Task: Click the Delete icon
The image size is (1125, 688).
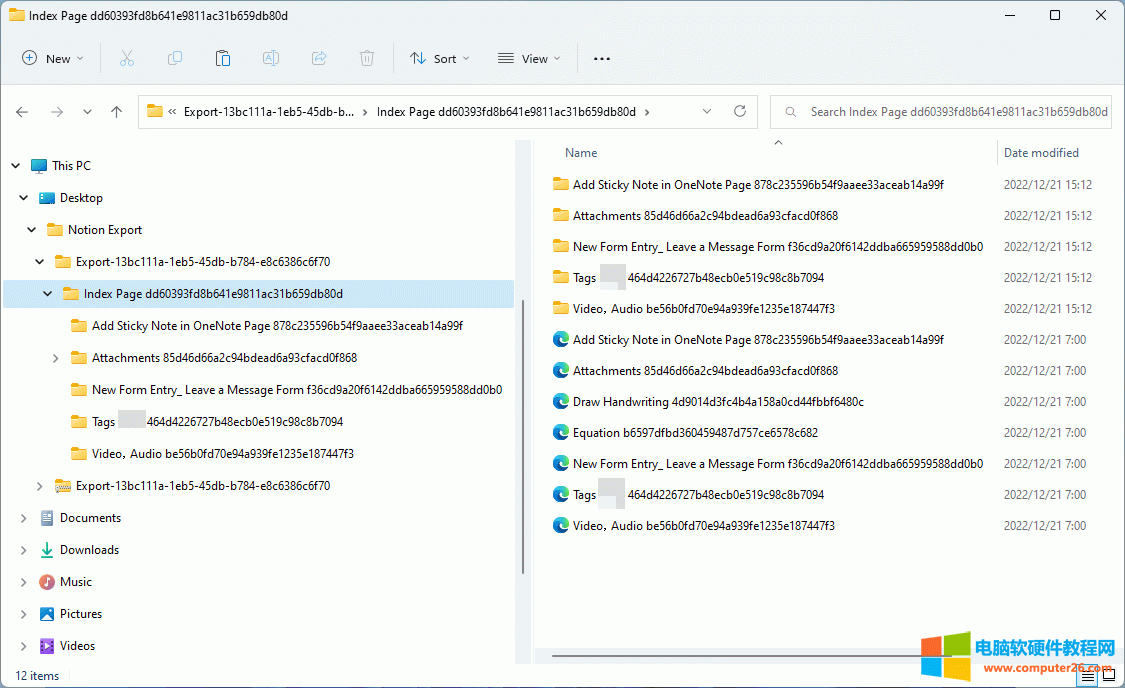Action: 367,58
